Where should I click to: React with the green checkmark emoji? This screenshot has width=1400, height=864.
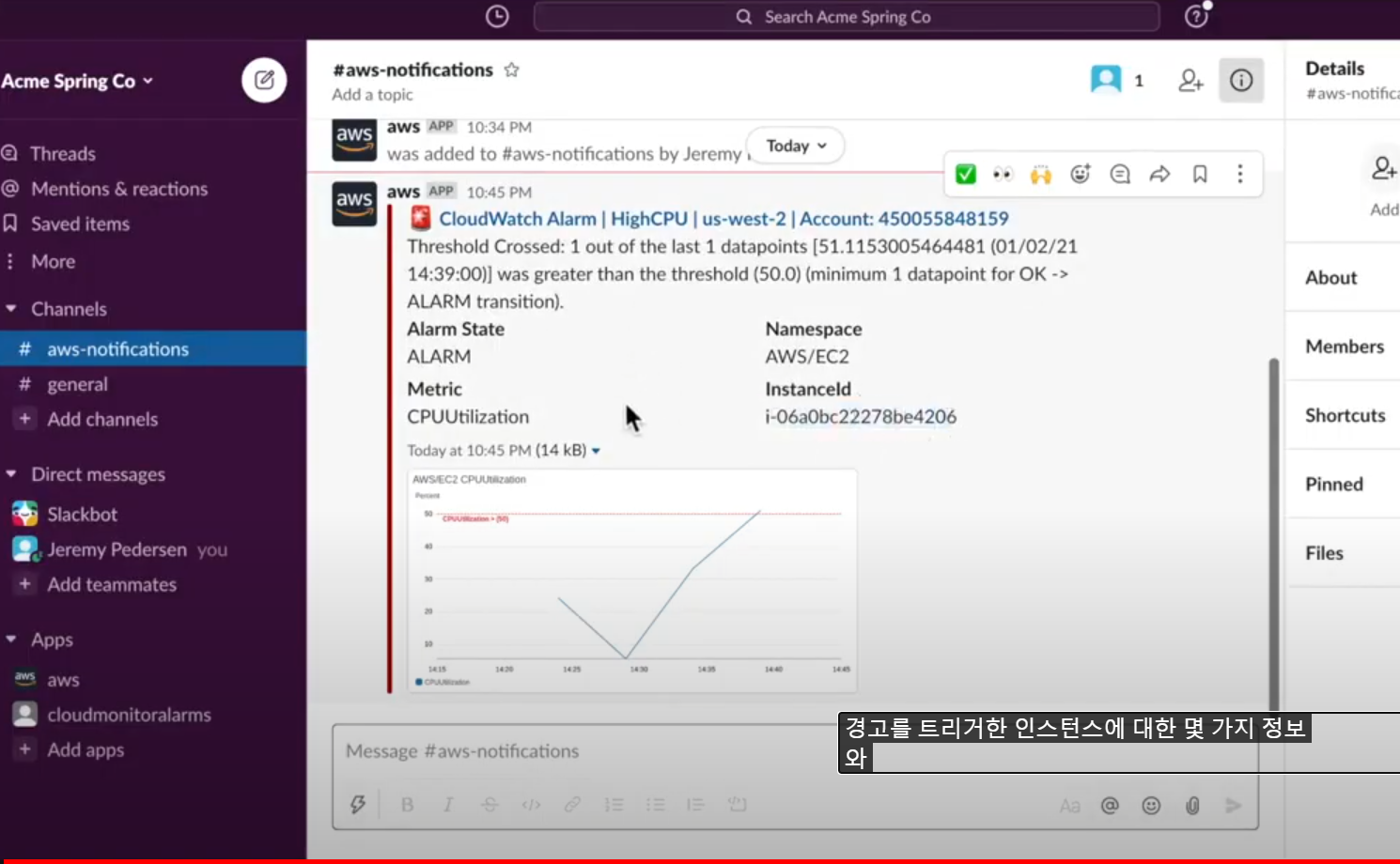click(x=965, y=174)
